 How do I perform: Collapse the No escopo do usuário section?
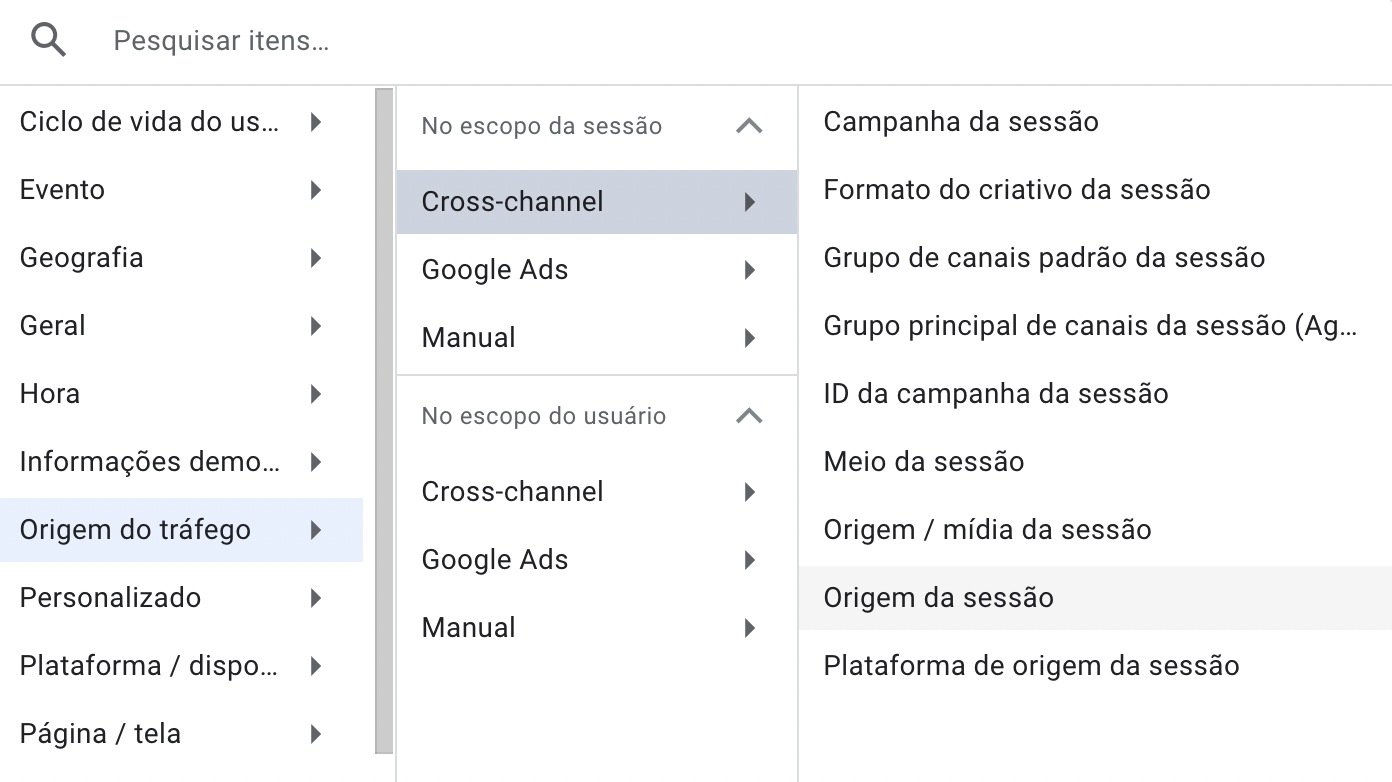point(749,416)
